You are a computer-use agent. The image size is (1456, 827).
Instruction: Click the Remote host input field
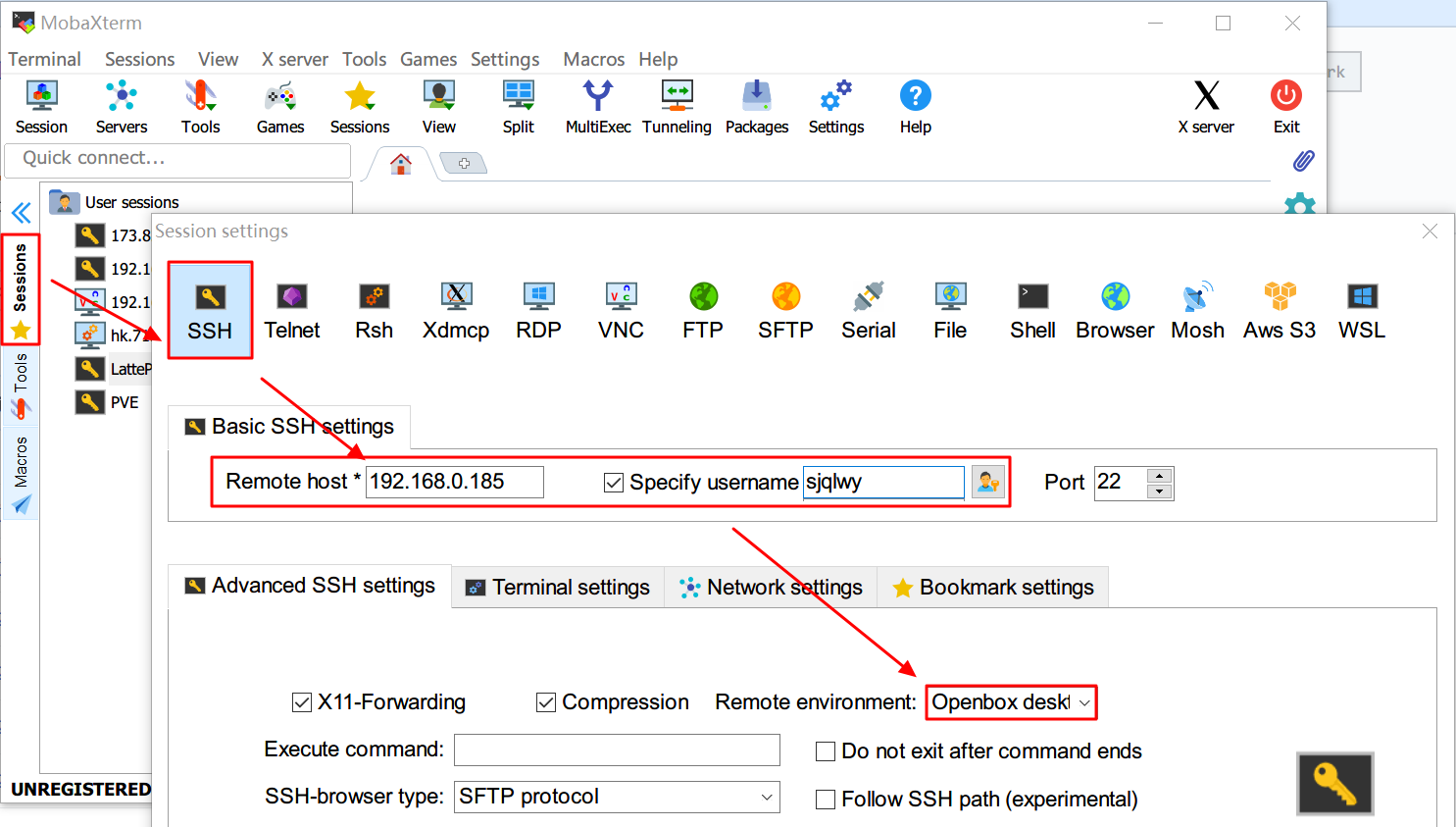point(454,482)
